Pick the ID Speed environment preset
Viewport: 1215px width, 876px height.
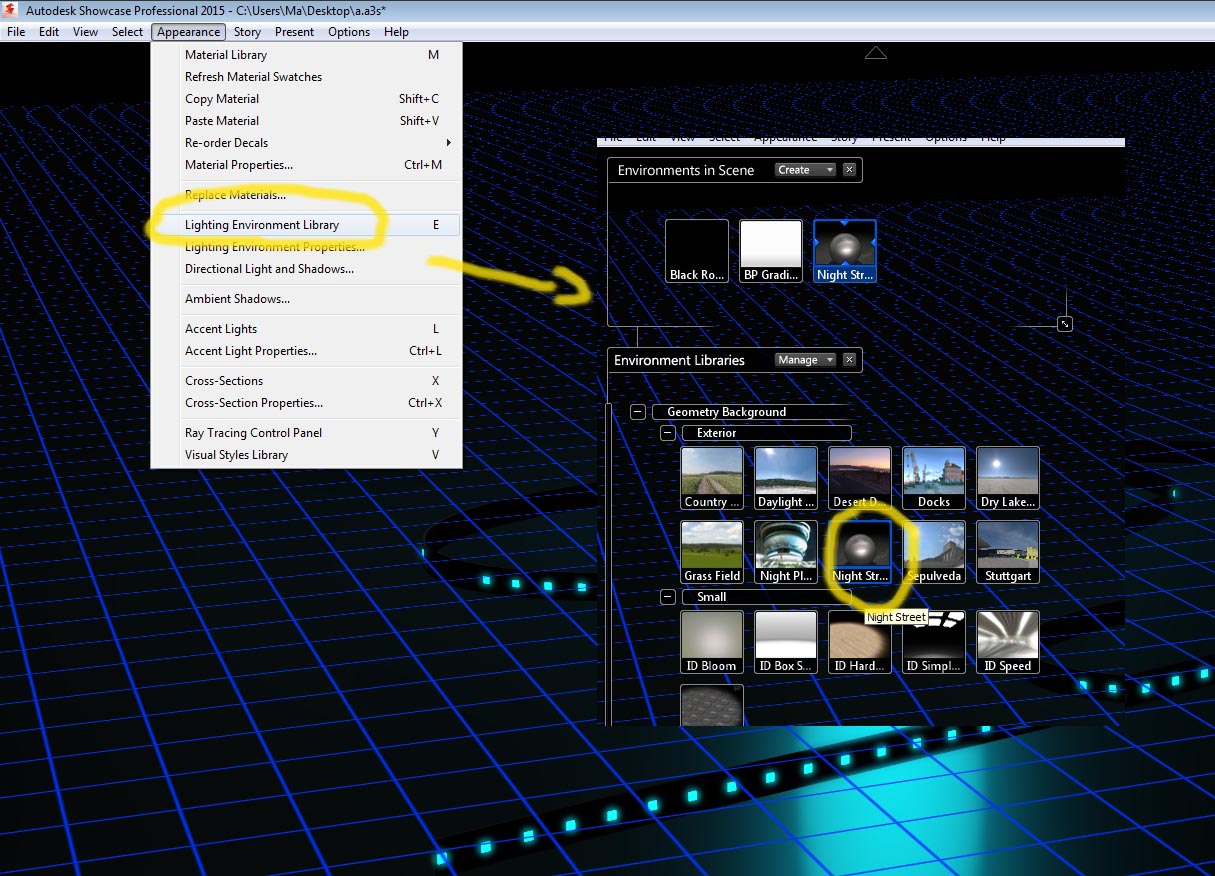pos(1007,640)
